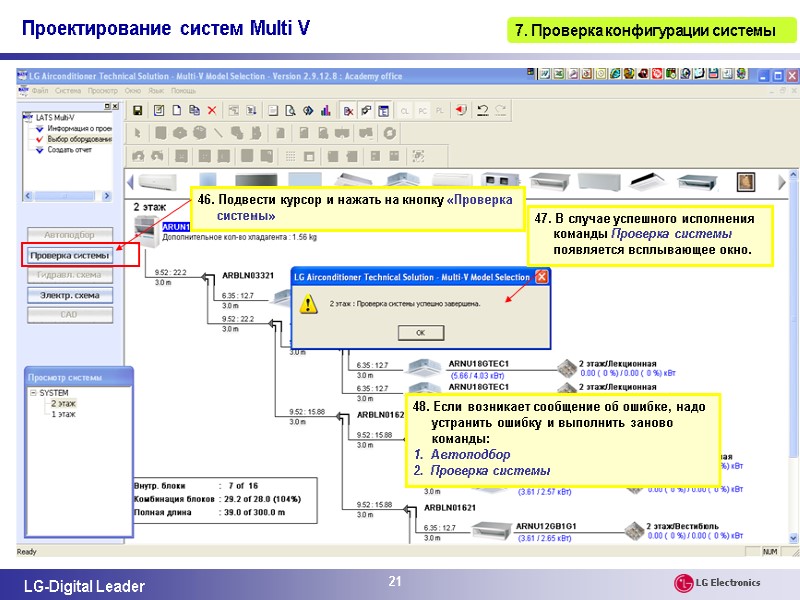
Task: Select the LATS Multi-V root node
Action: [55, 118]
